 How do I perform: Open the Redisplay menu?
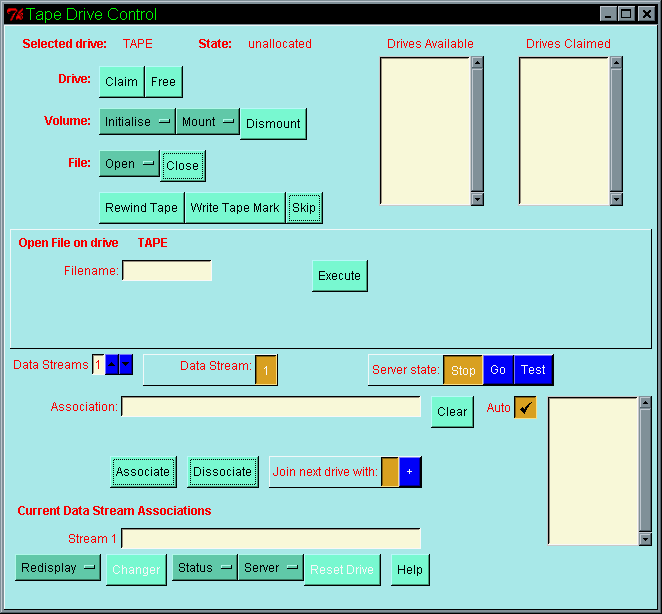(x=59, y=568)
